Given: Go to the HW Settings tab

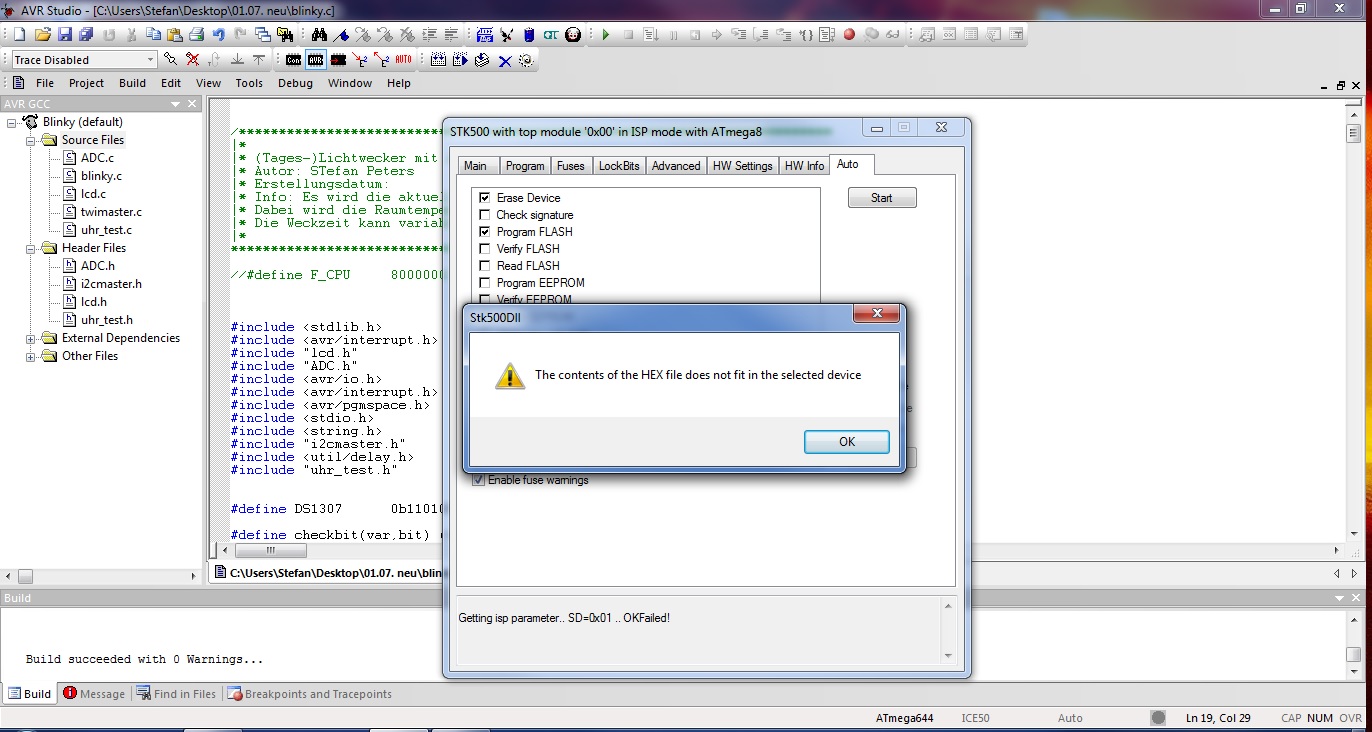Looking at the screenshot, I should click(x=742, y=166).
